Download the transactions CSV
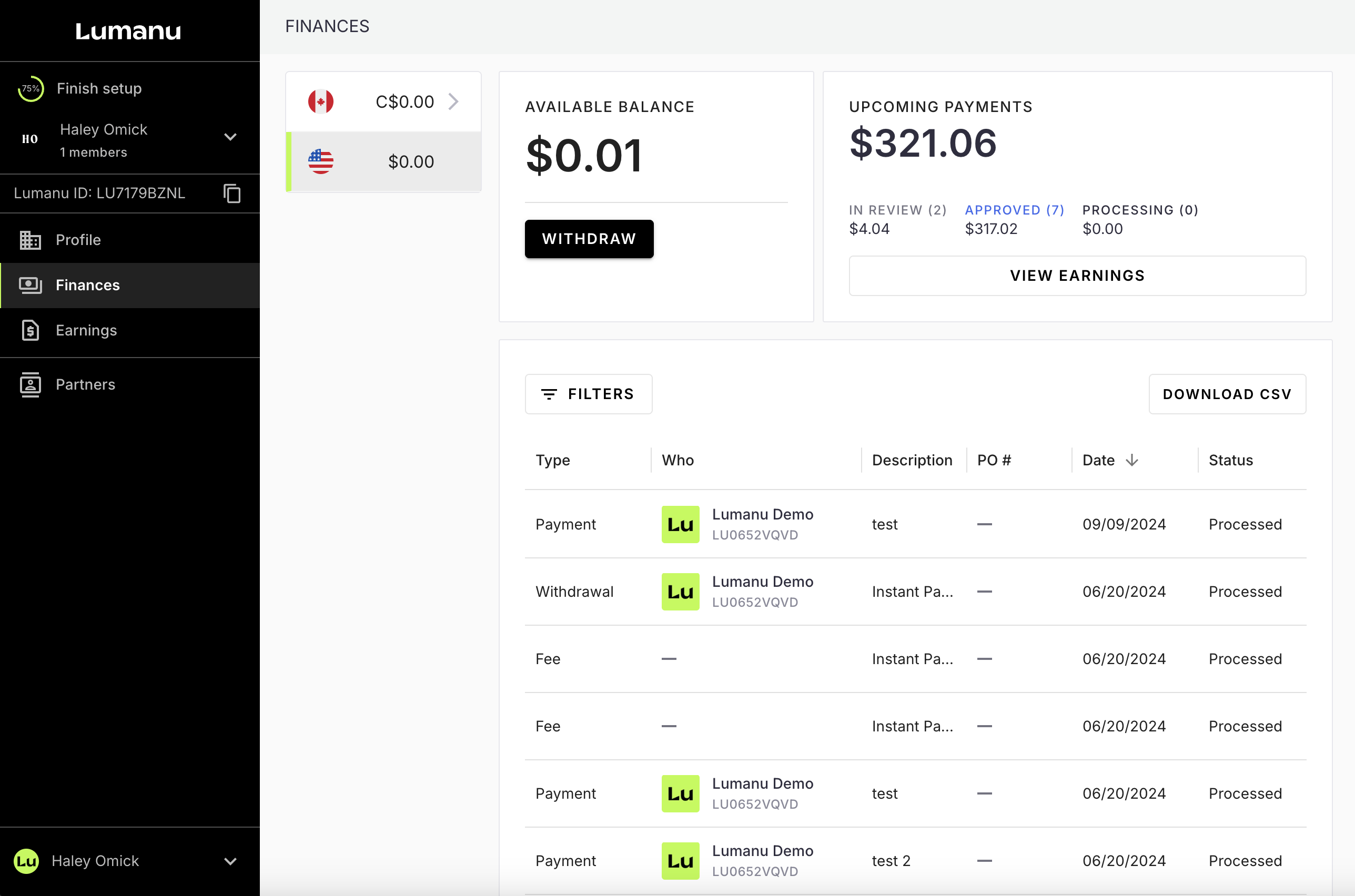Screen dimensions: 1355x896 [1227, 394]
